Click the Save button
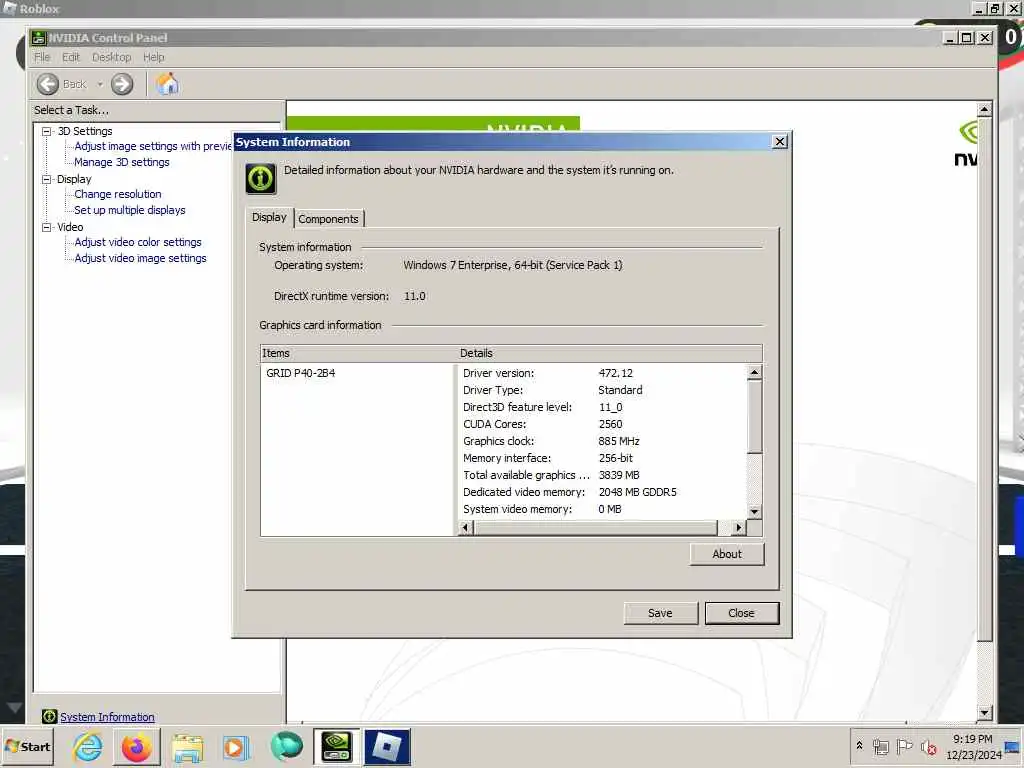Viewport: 1024px width, 768px height. [x=660, y=613]
